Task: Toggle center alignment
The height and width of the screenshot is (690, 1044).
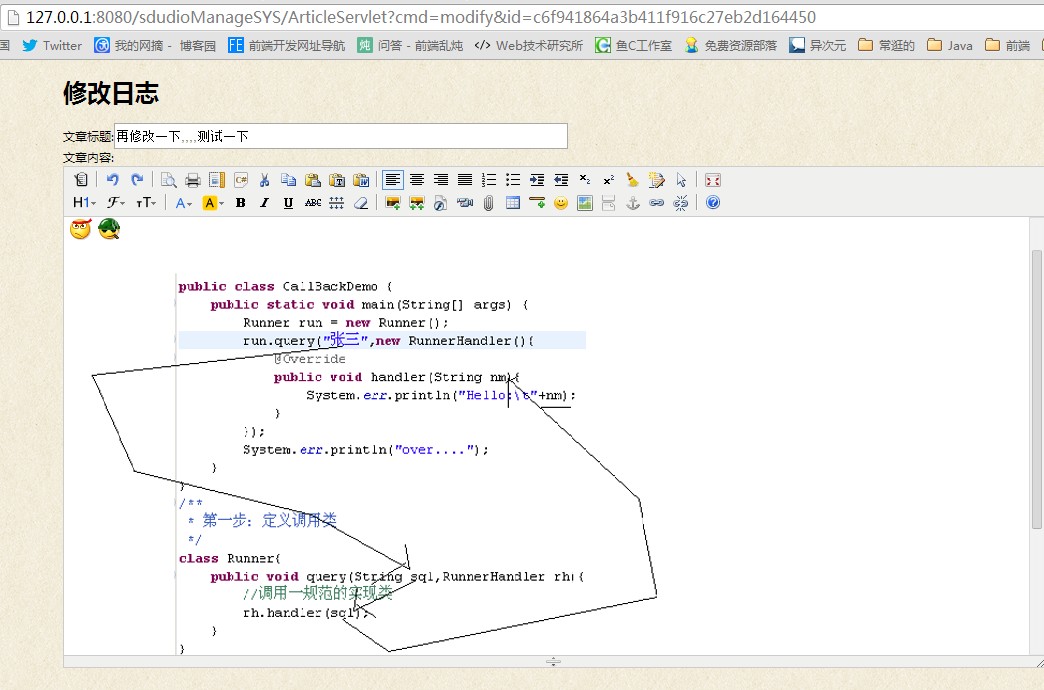Action: 417,180
